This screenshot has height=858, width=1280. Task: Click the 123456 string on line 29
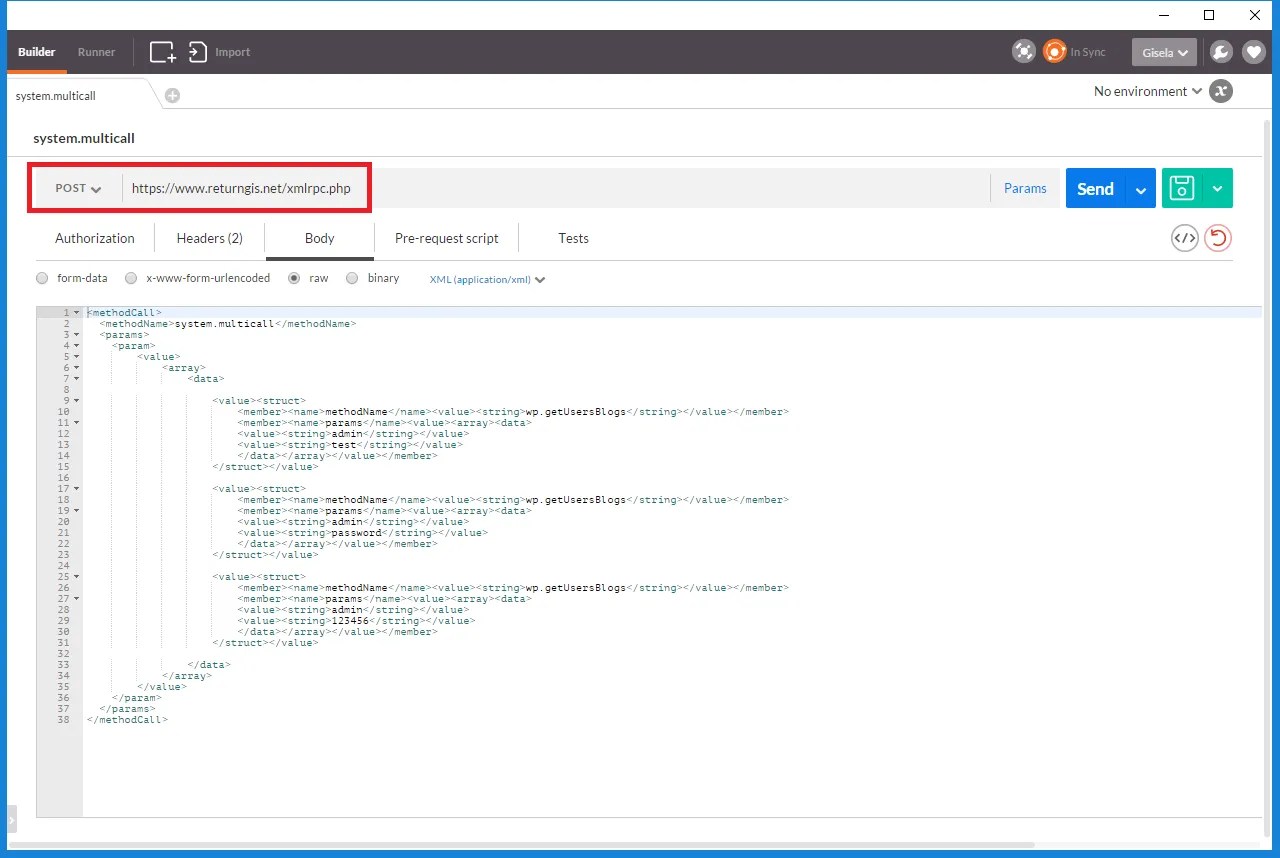point(350,621)
